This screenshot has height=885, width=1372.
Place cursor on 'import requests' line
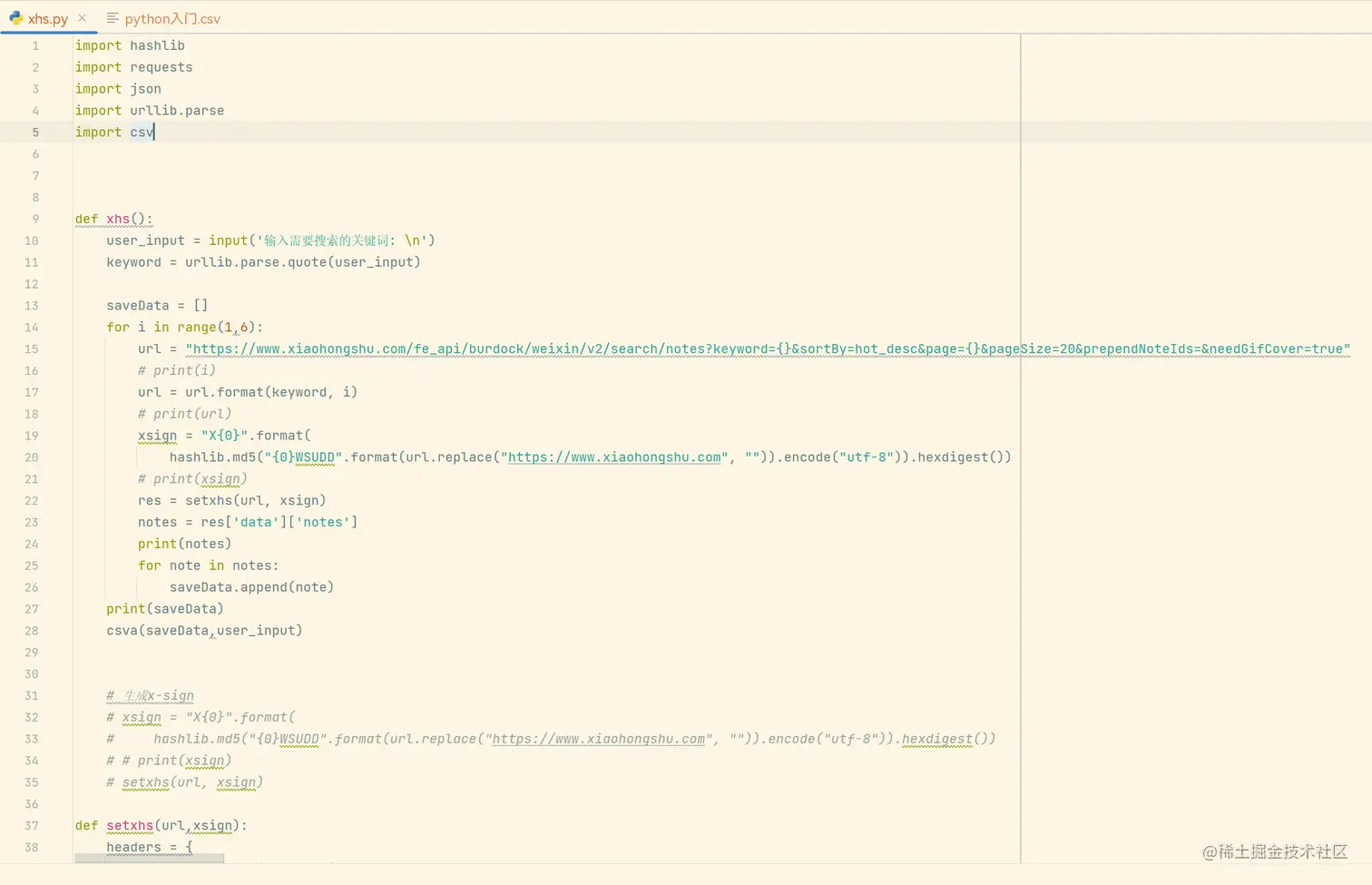click(133, 67)
